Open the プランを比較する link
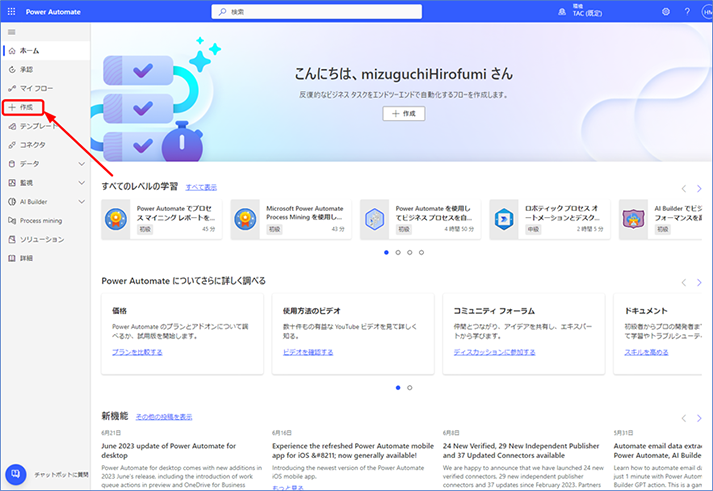Screen dimensions: 713x491 pyautogui.click(x=137, y=352)
